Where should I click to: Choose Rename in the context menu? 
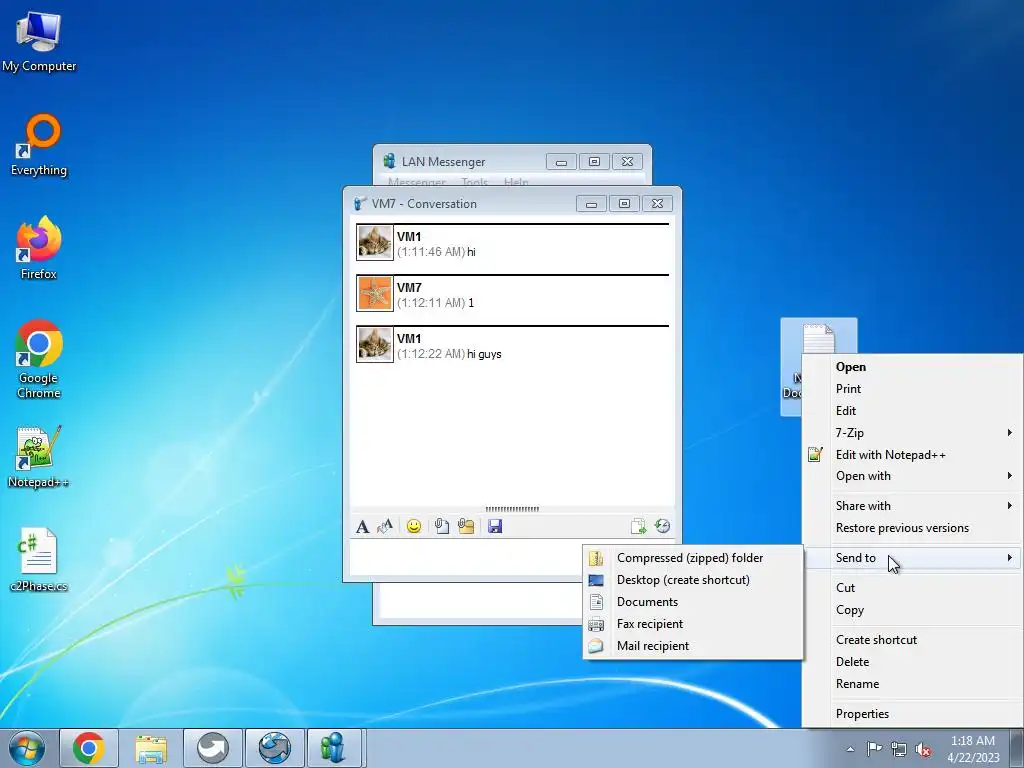[x=912, y=684]
